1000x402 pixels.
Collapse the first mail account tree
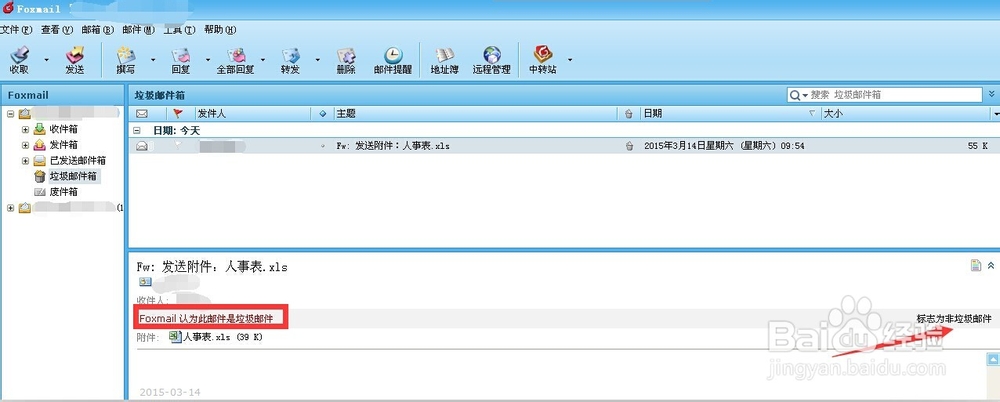[10, 114]
